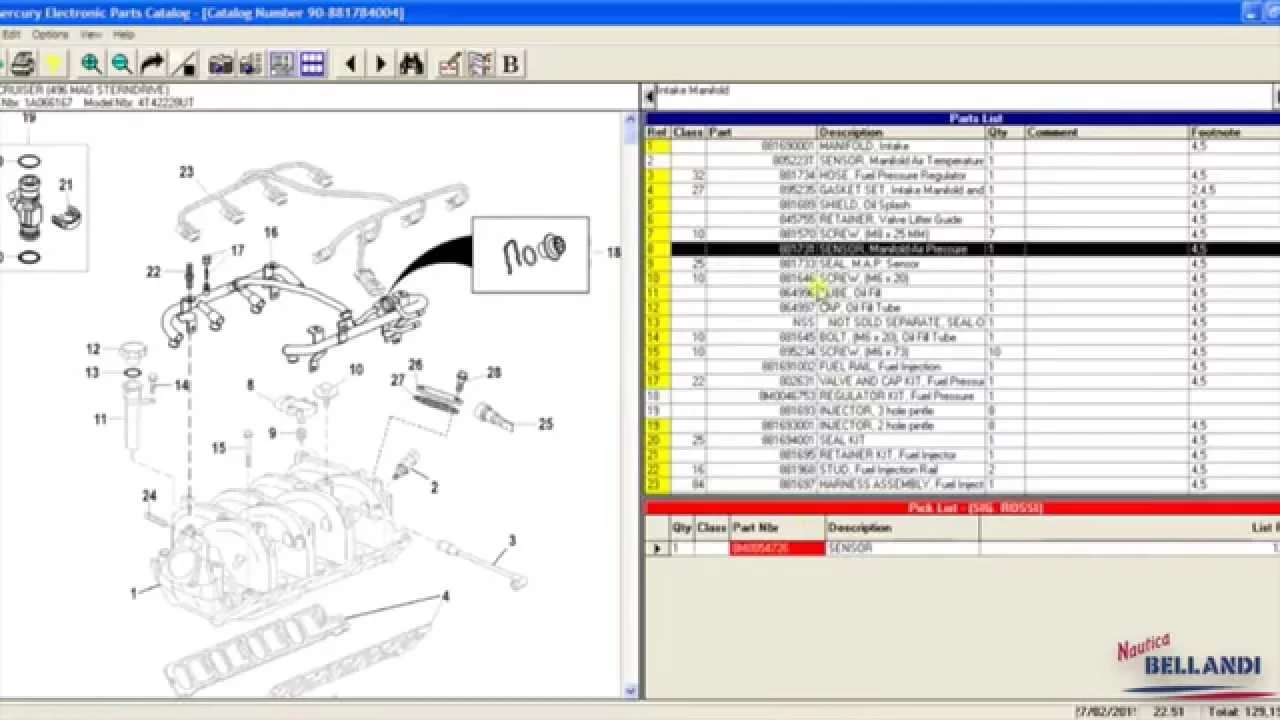This screenshot has height=720, width=1280.
Task: Click callout number 25 in the diagram
Action: click(x=545, y=424)
